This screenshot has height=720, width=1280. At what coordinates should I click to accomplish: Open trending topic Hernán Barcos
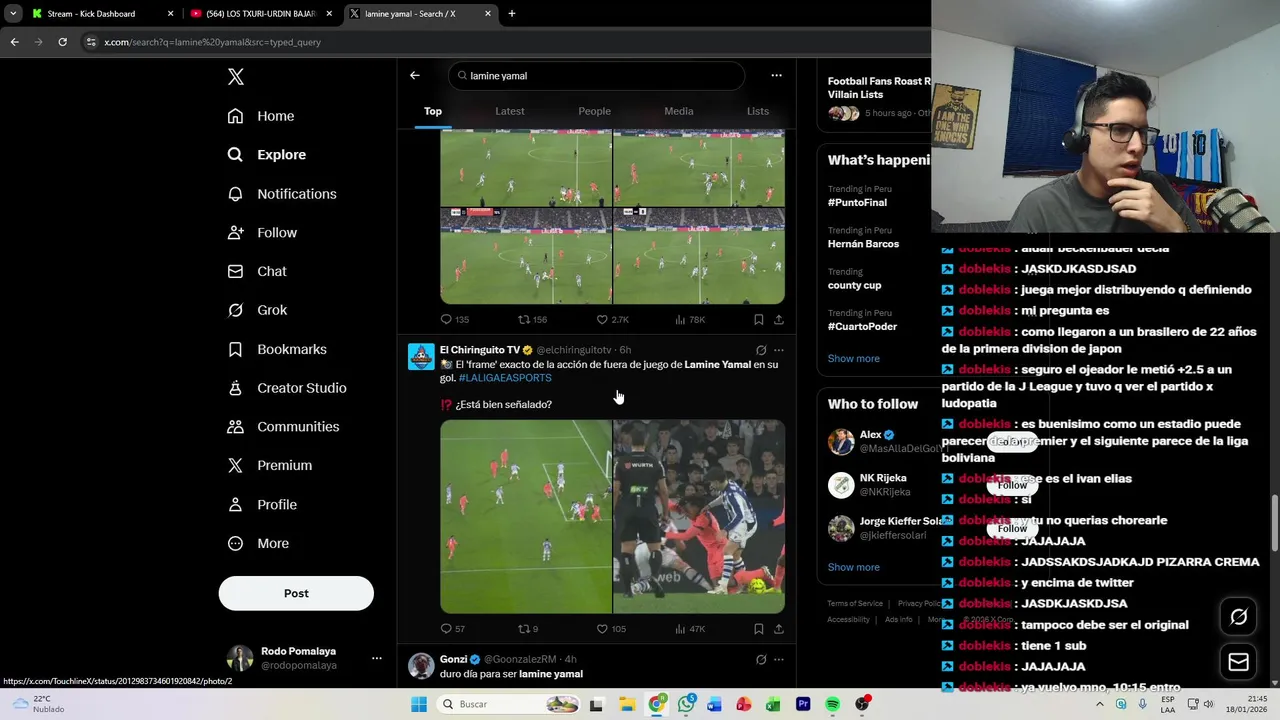point(863,244)
